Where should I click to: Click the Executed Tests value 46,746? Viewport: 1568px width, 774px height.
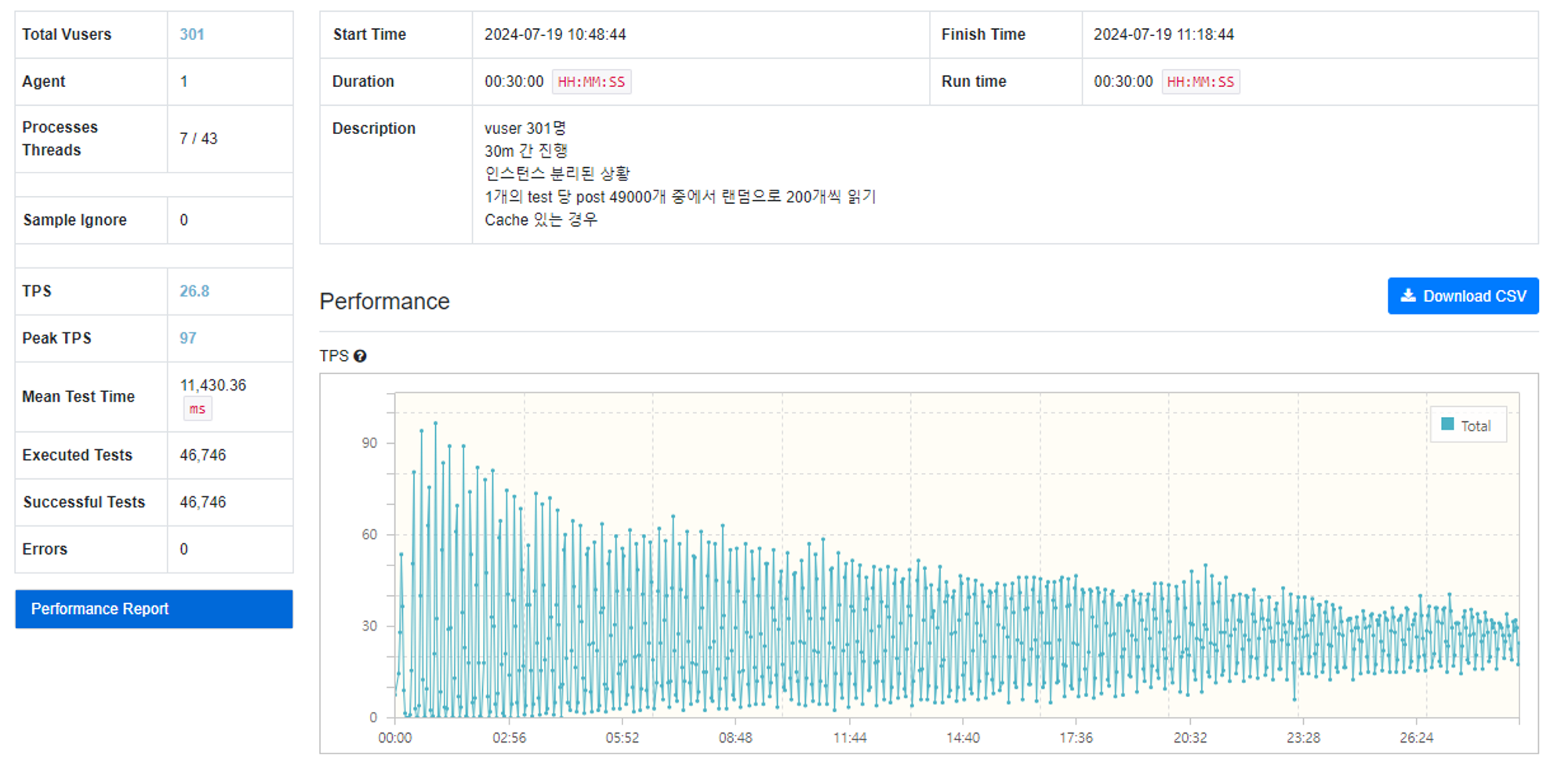tap(203, 455)
